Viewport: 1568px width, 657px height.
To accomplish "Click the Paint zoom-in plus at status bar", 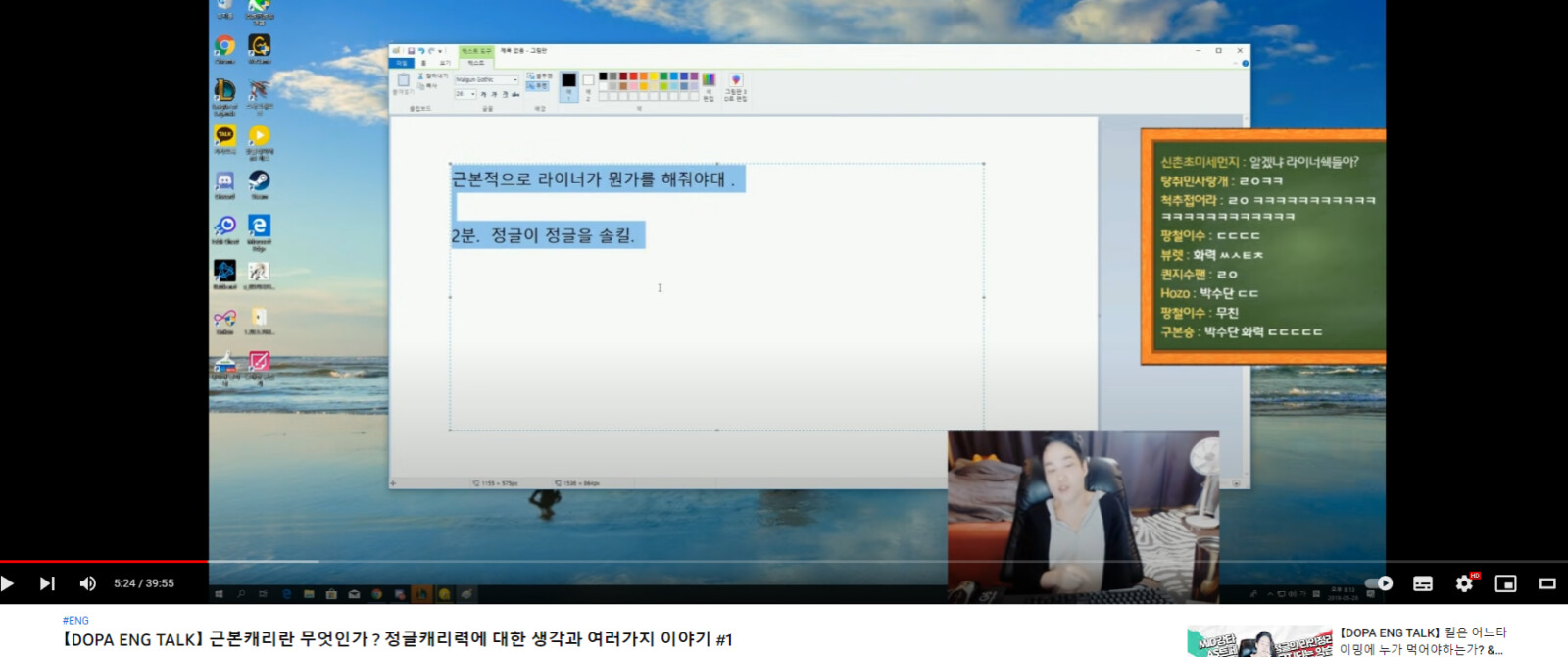I will coord(1236,483).
